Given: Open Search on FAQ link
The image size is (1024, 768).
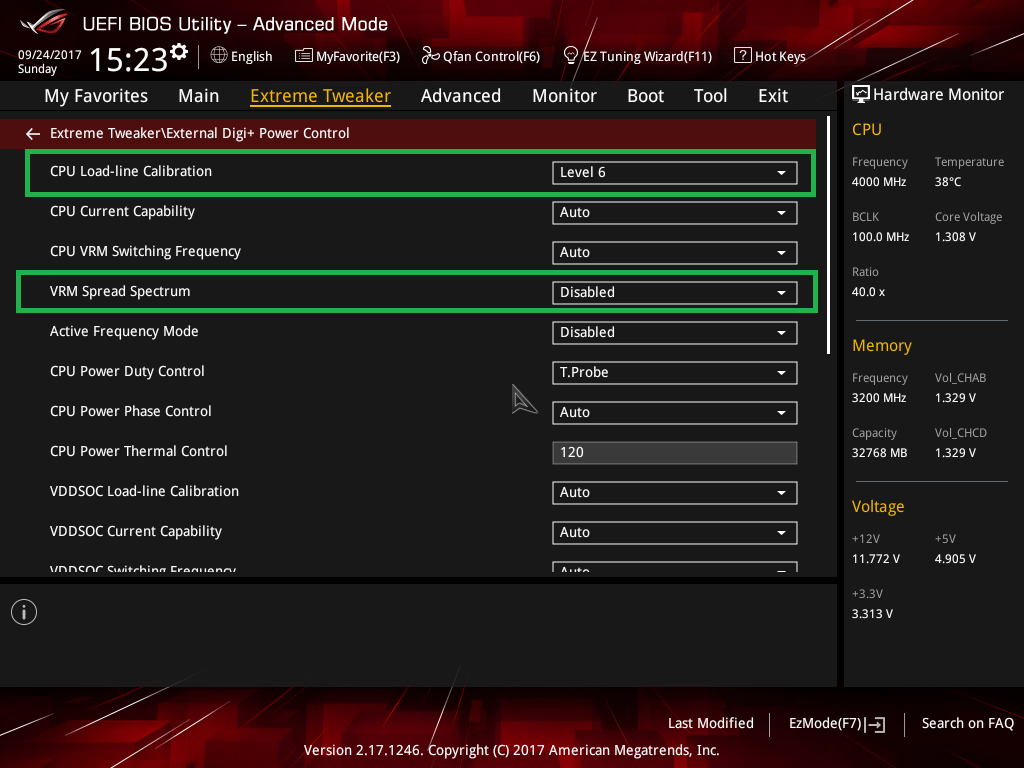Looking at the screenshot, I should tap(968, 723).
